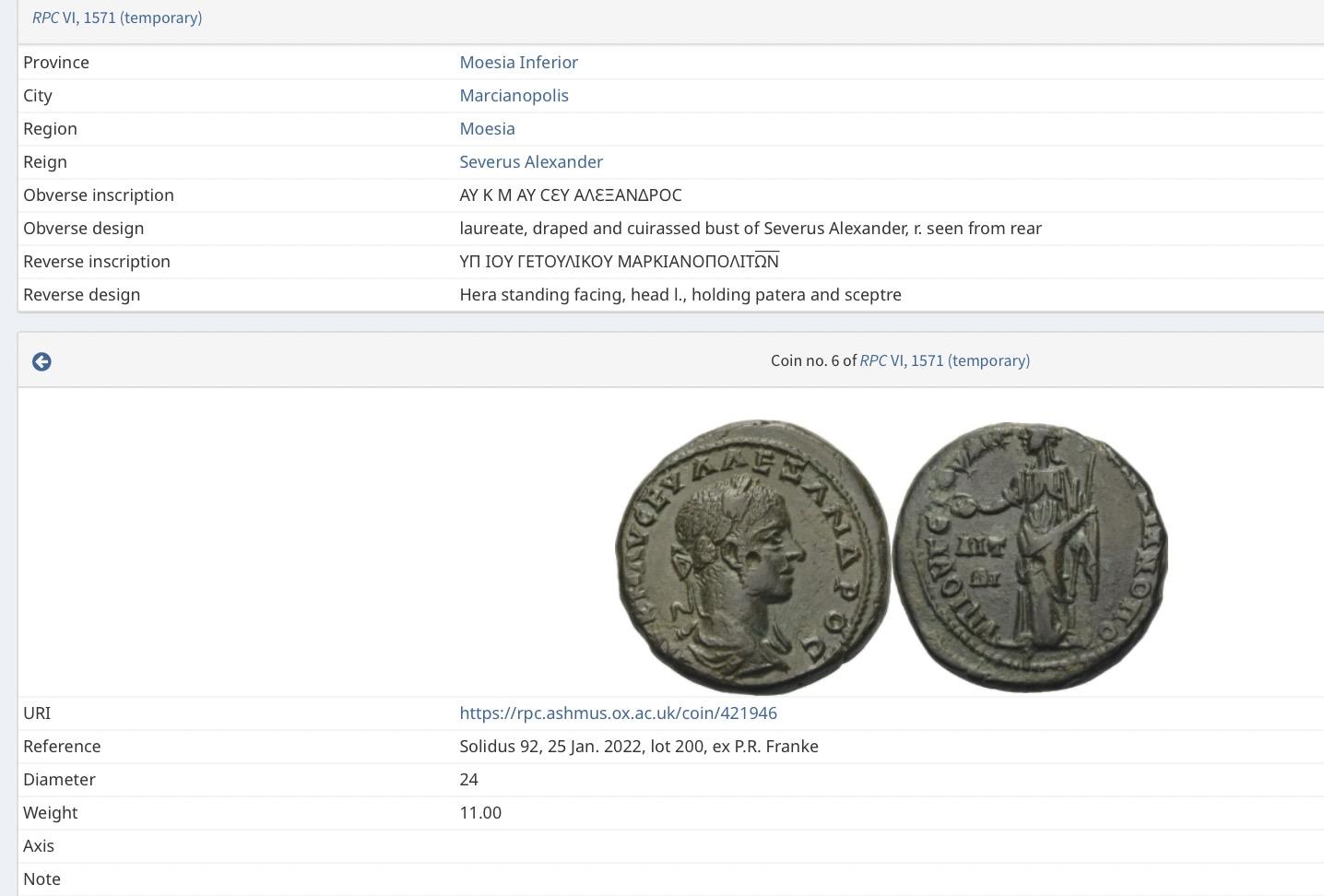The width and height of the screenshot is (1324, 896).
Task: Open the Moesia Inferior province link
Action: tap(518, 62)
